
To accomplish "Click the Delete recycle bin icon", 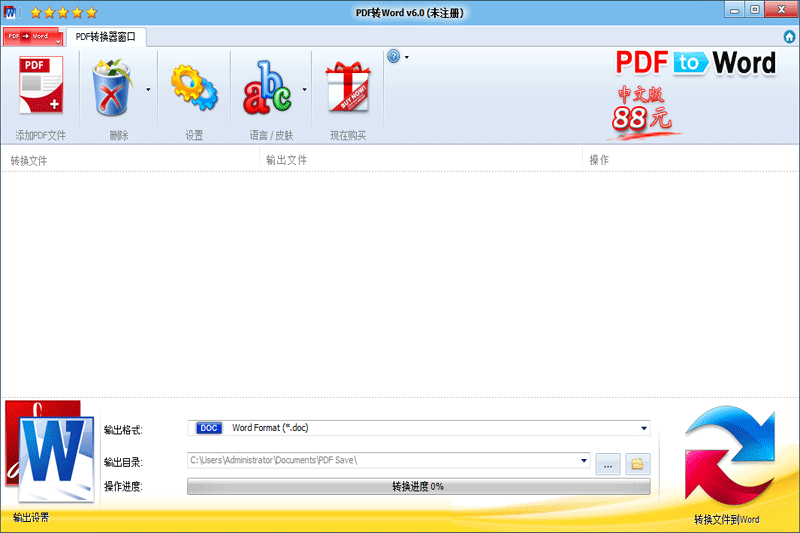I will 113,88.
